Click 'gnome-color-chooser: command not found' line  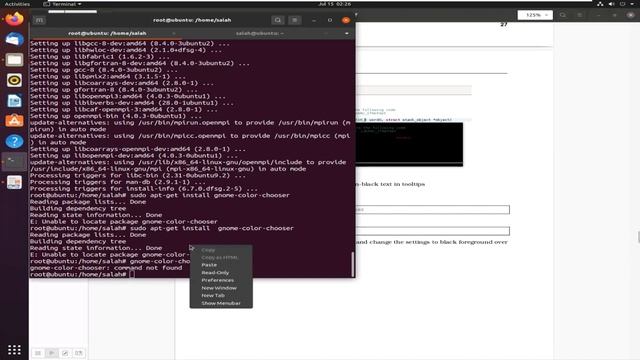106,268
